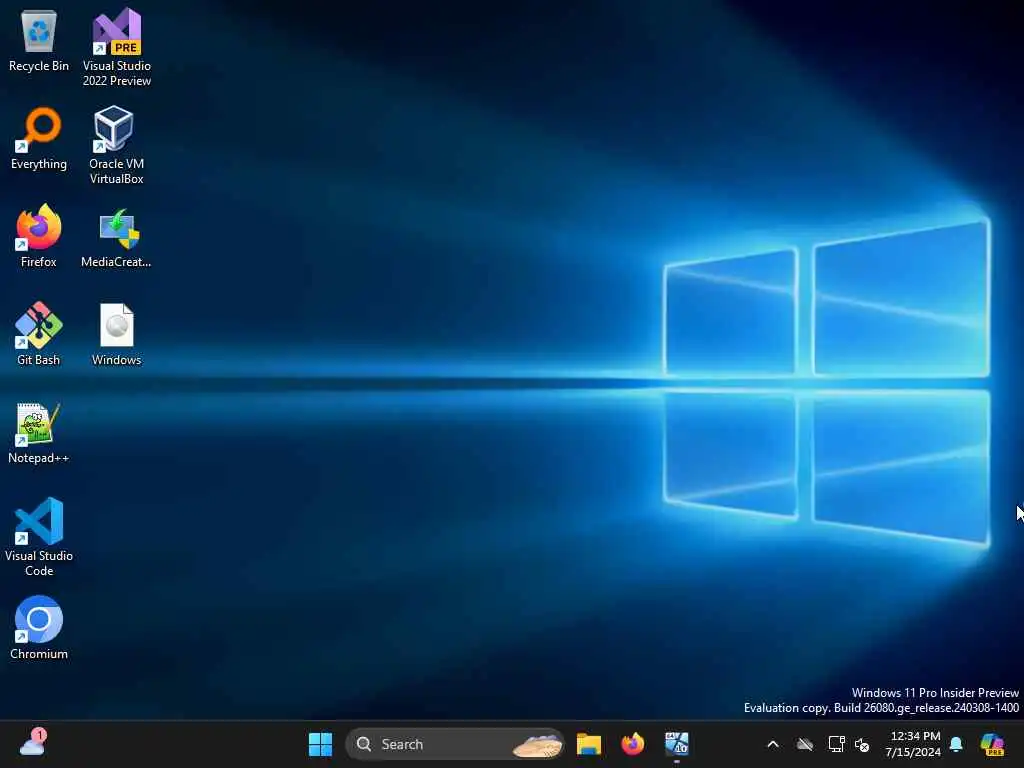Select the Firefox desktop shortcut
Image resolution: width=1024 pixels, height=768 pixels.
click(x=39, y=236)
